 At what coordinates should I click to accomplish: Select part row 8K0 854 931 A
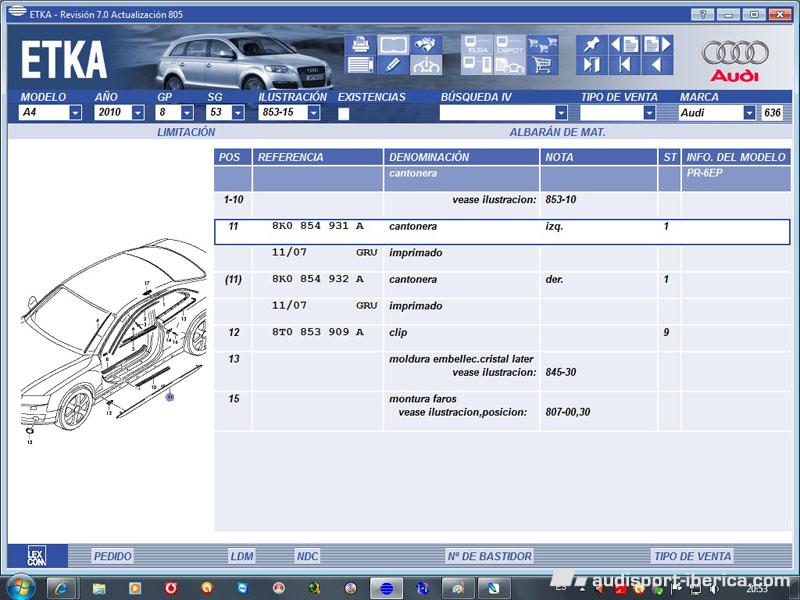pos(502,232)
